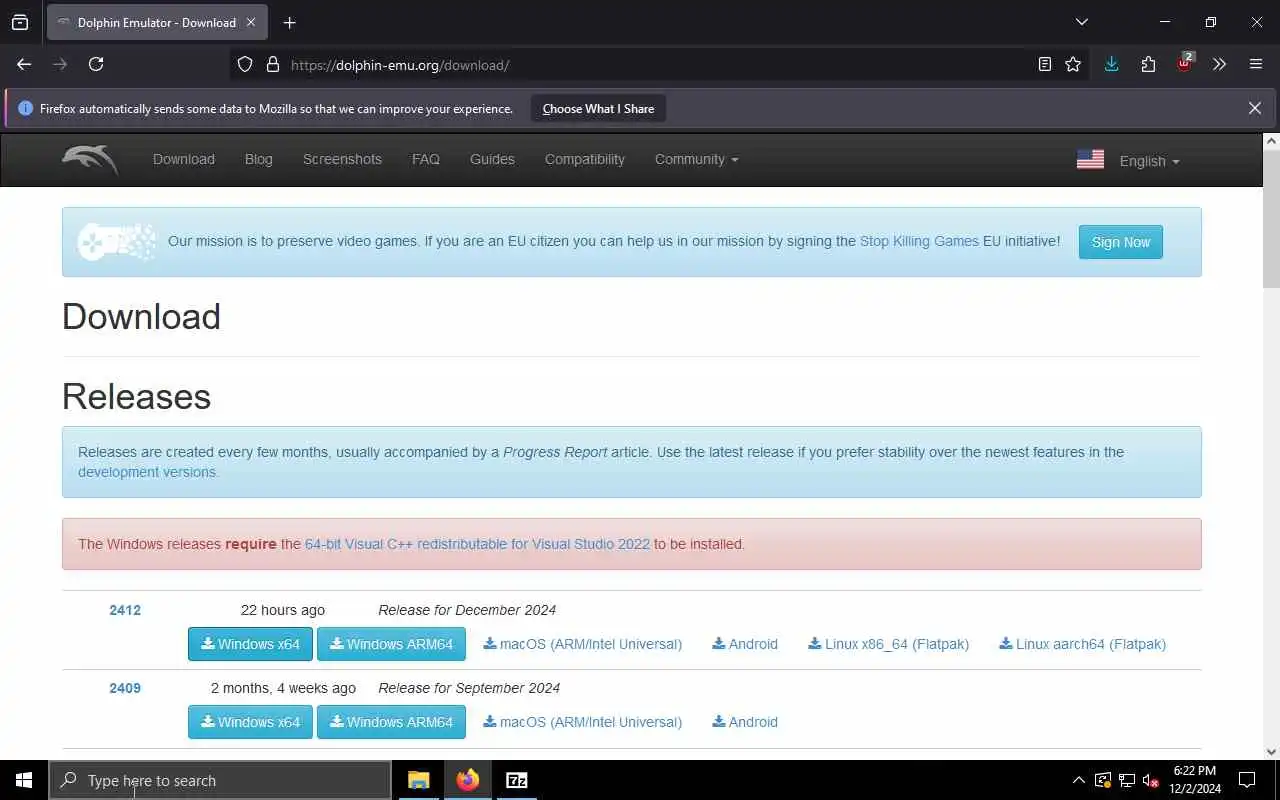Click the network tray icon

click(x=1126, y=780)
